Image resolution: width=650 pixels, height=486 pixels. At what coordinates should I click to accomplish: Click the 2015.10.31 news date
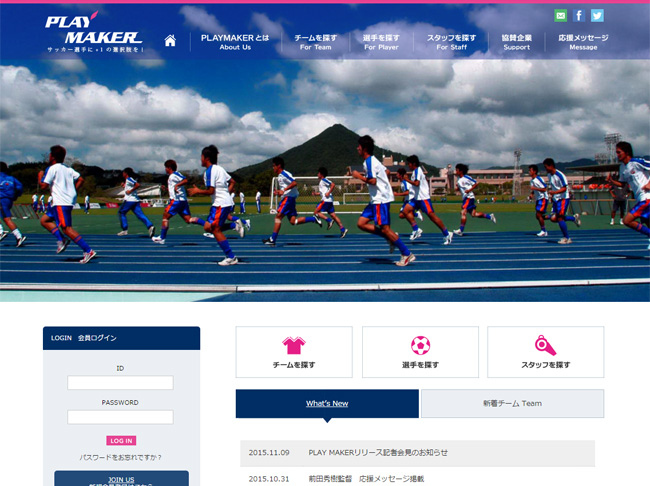(x=269, y=479)
